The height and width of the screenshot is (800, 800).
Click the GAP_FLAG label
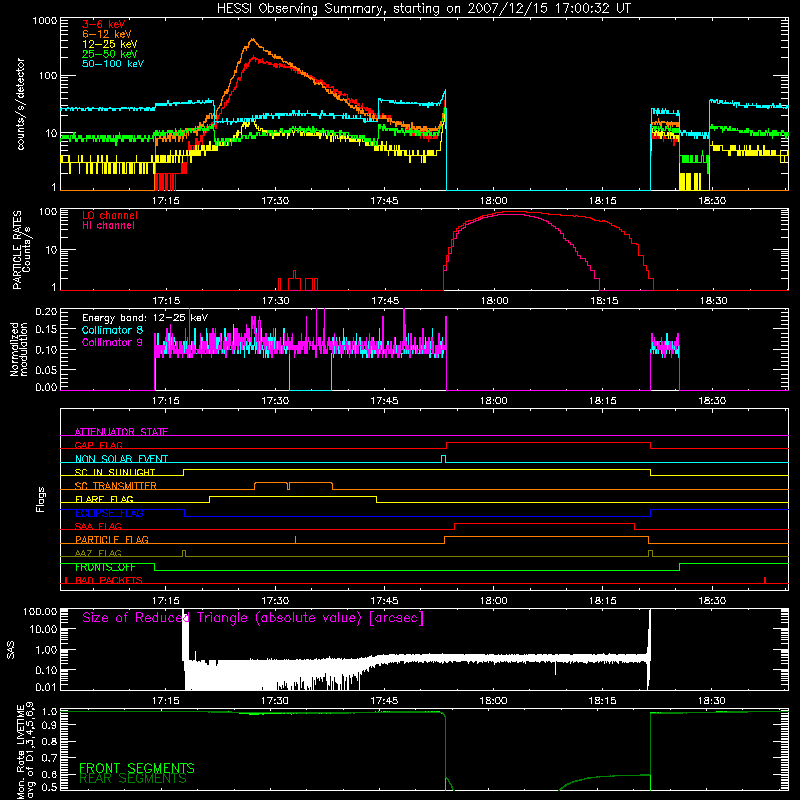point(98,445)
